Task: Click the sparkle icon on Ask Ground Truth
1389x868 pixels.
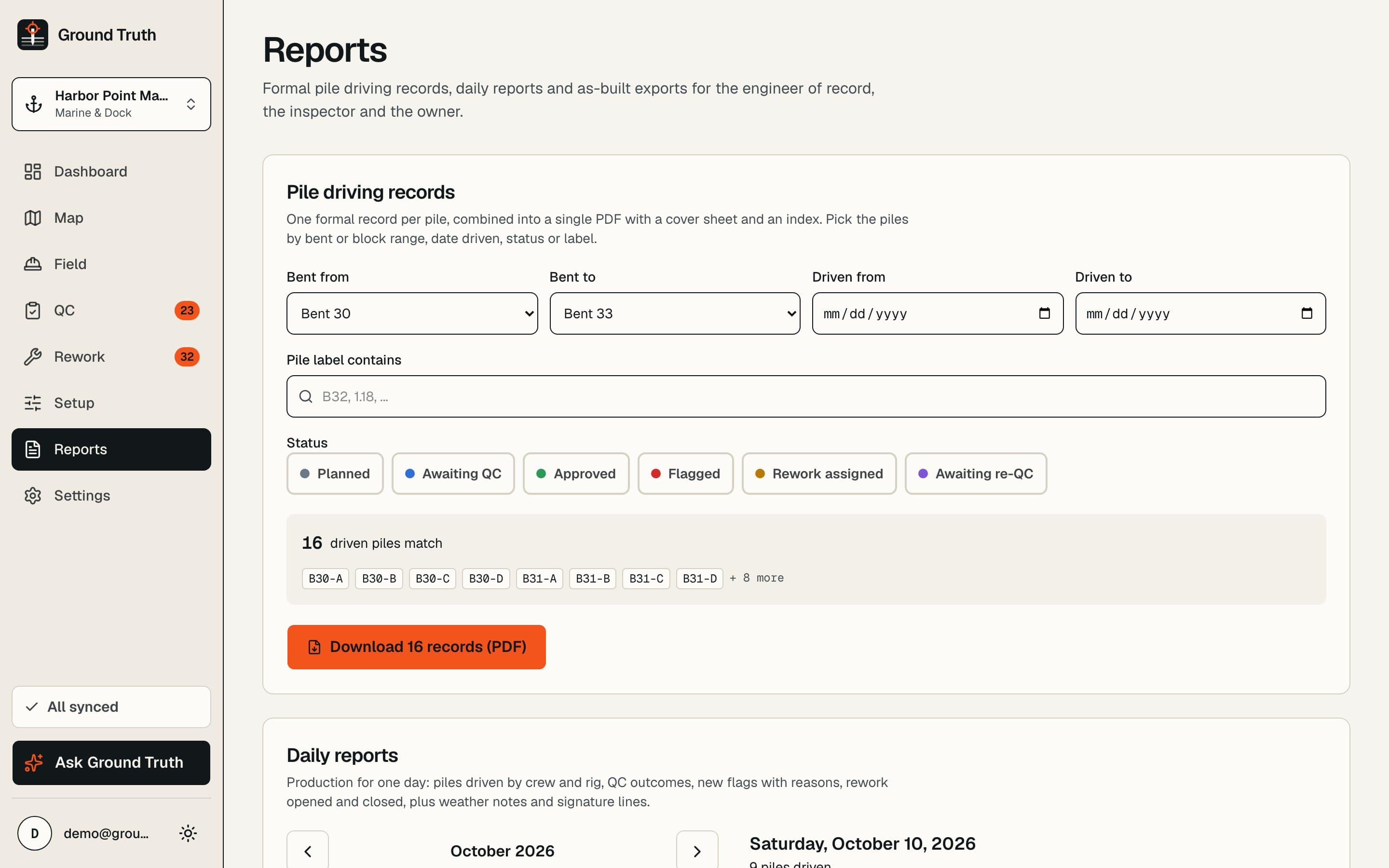Action: (x=34, y=762)
